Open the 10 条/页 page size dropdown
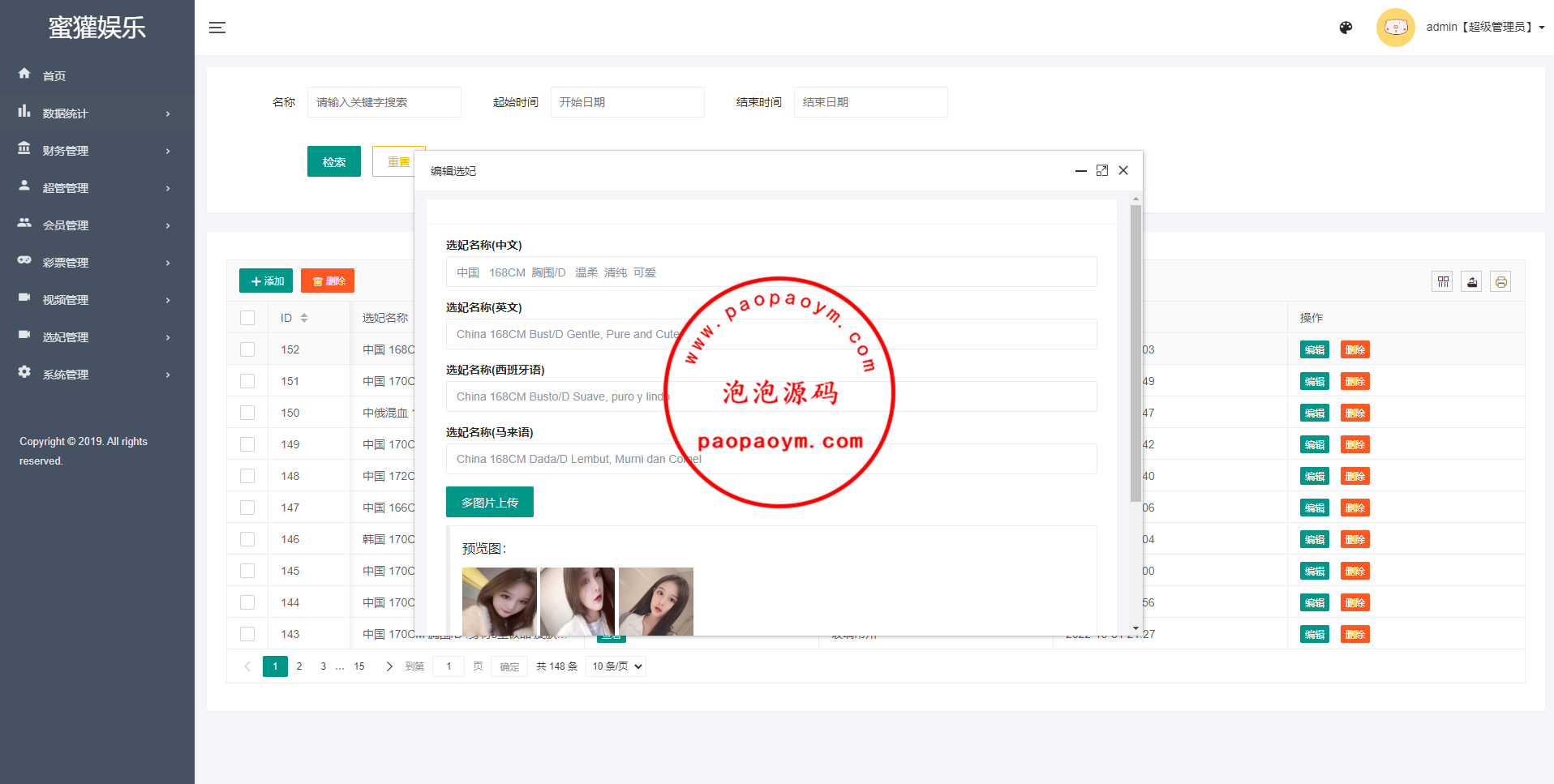 (616, 666)
